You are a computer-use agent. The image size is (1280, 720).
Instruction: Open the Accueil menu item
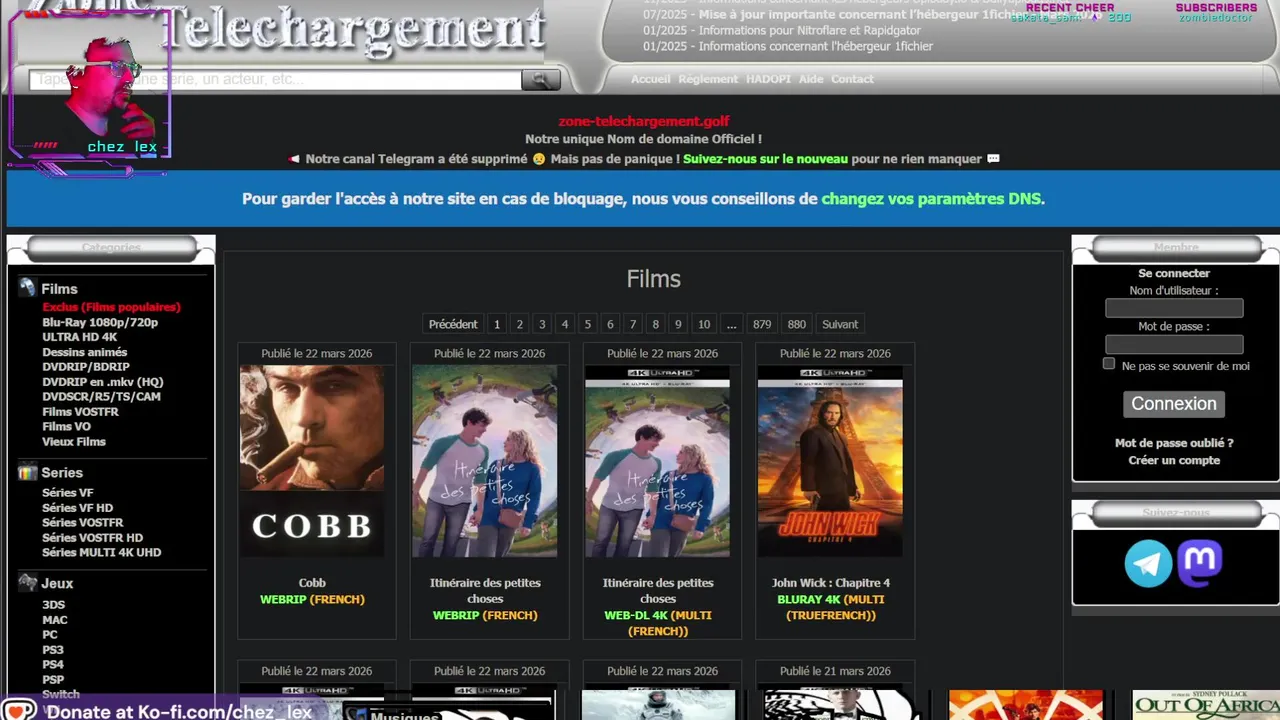point(650,79)
